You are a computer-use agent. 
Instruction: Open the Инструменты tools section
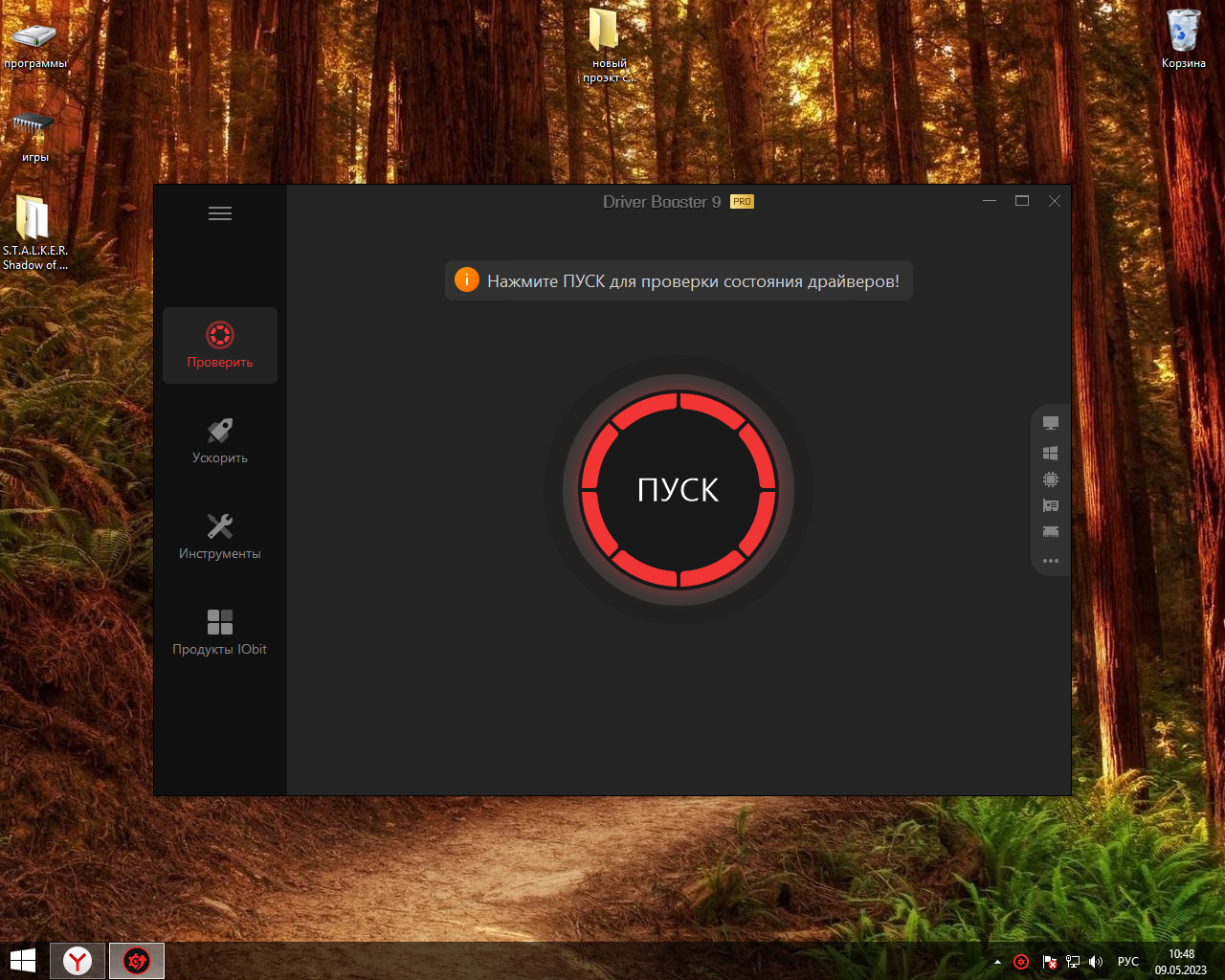220,537
